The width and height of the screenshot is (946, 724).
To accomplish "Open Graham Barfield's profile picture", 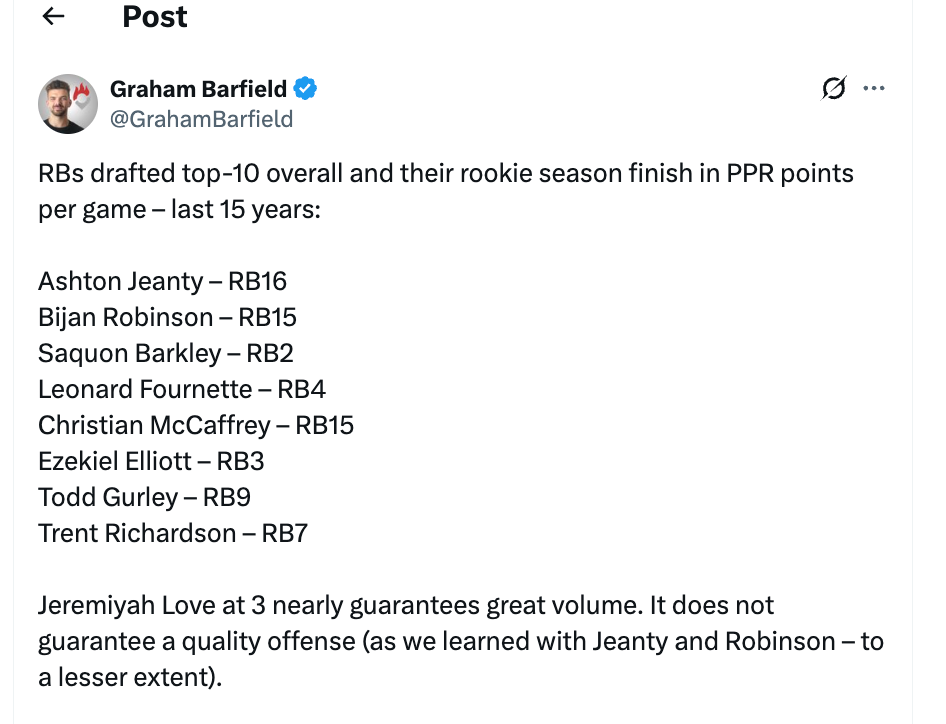I will (68, 104).
